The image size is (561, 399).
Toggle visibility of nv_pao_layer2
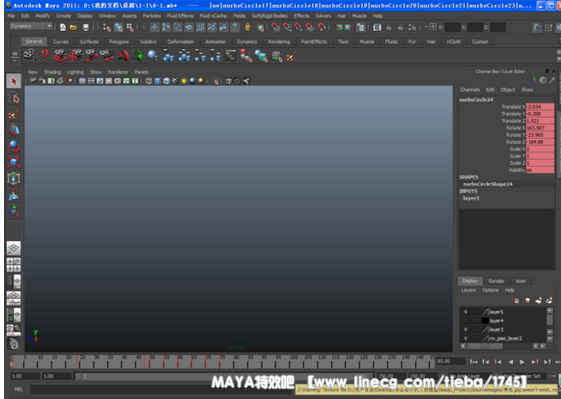pos(465,338)
